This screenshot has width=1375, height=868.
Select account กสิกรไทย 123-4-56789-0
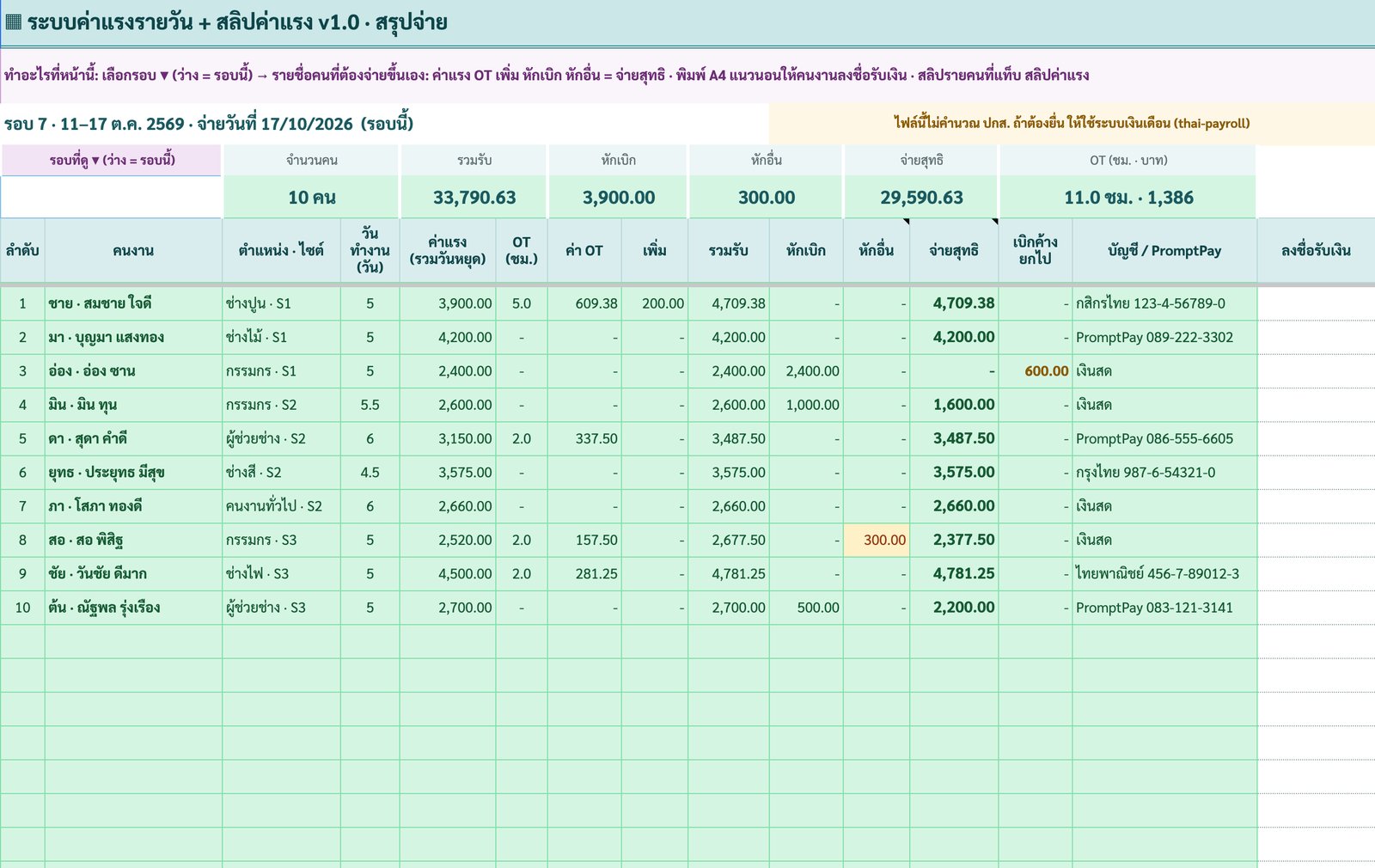(1164, 303)
